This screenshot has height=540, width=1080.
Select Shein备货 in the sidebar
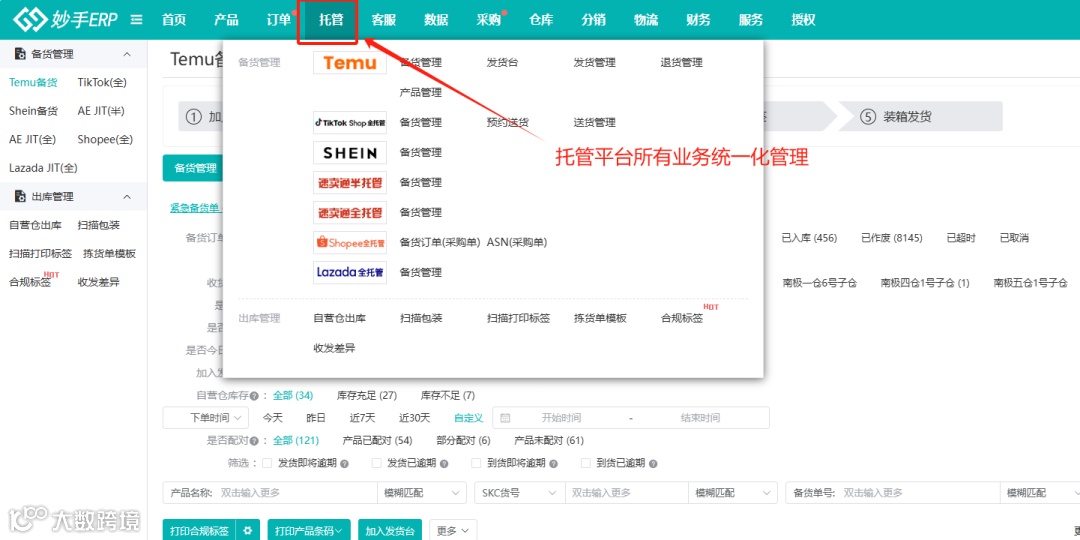[x=33, y=111]
